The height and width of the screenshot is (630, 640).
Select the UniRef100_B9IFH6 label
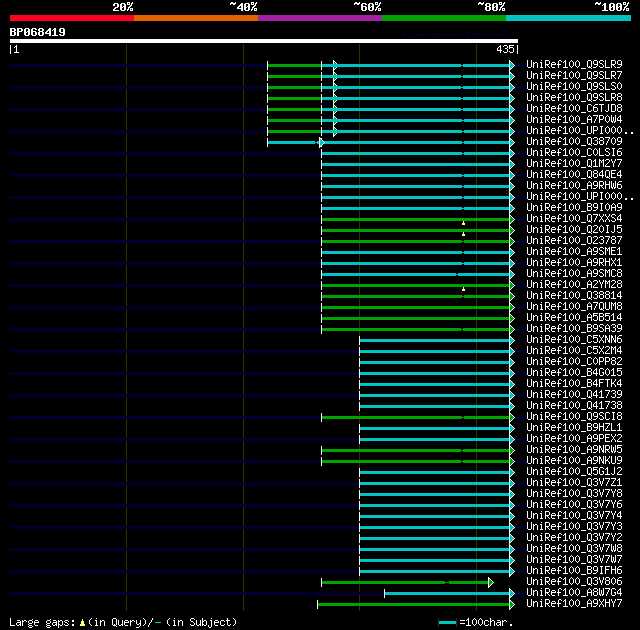point(574,571)
